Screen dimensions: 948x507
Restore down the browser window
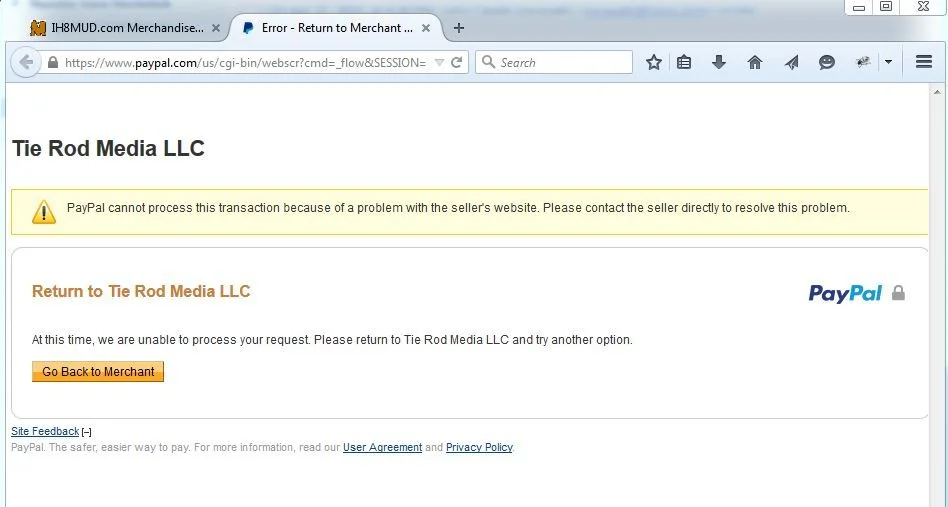pos(886,7)
